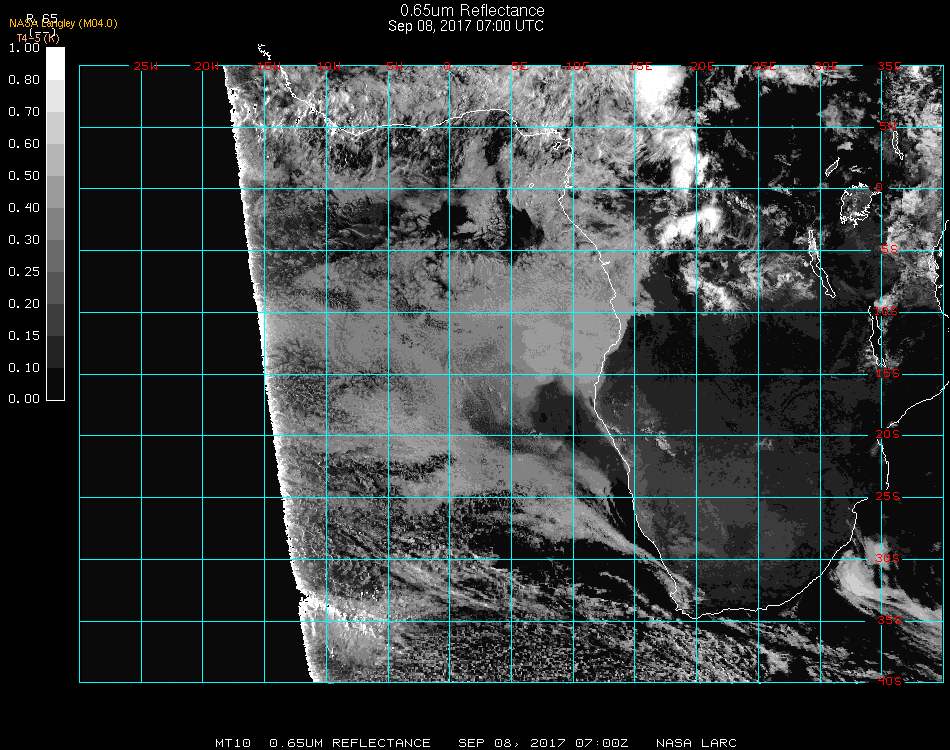The width and height of the screenshot is (950, 750).
Task: Click the 30S latitude label
Action: (x=888, y=559)
